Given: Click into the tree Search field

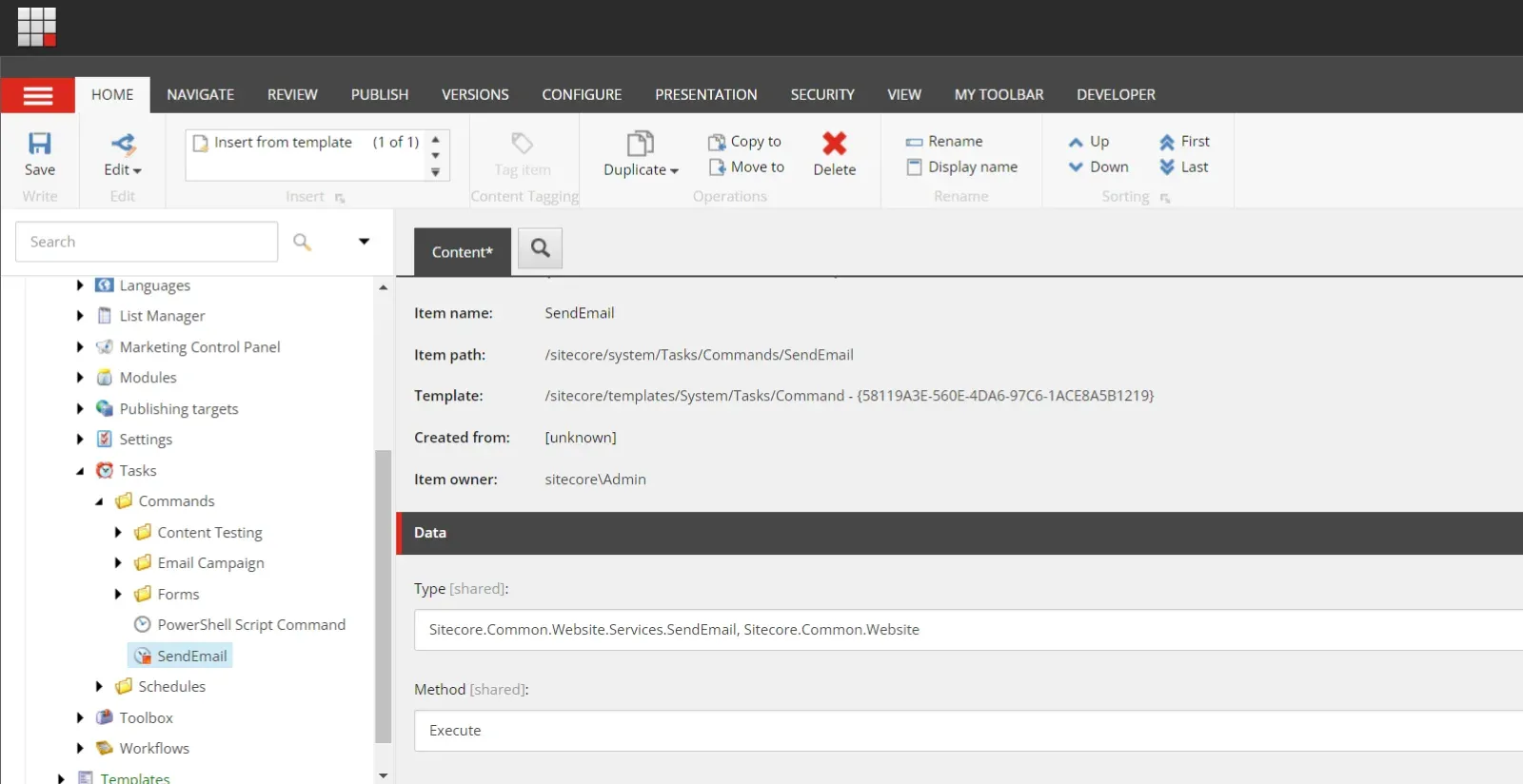Looking at the screenshot, I should (x=147, y=242).
